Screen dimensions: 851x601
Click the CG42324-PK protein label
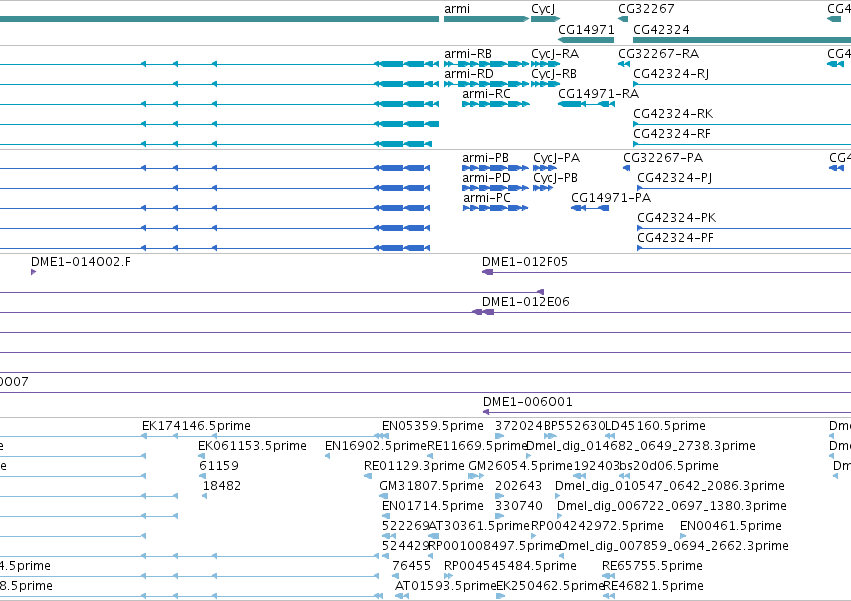[x=677, y=218]
